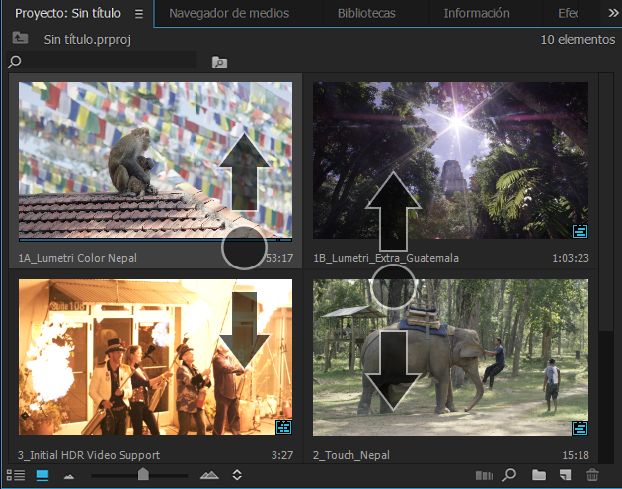Click the thumbnail zoom slider handle

point(143,474)
